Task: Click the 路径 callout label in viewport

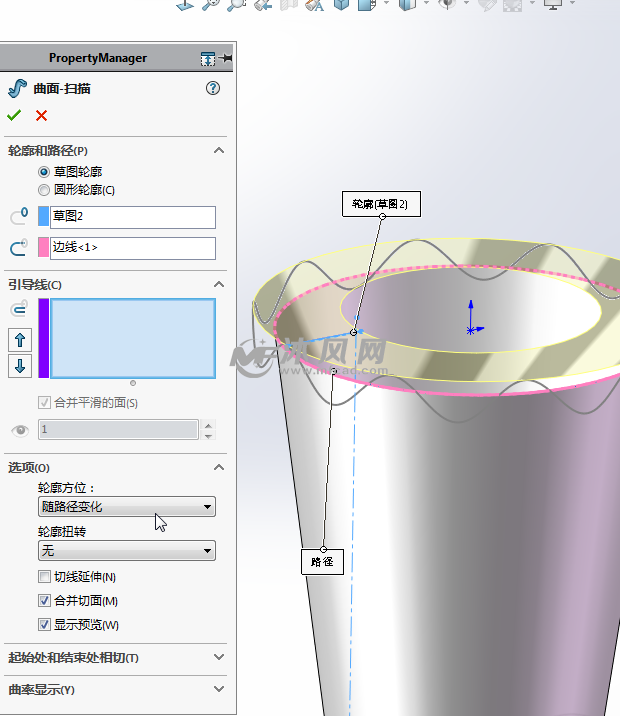Action: pyautogui.click(x=322, y=562)
